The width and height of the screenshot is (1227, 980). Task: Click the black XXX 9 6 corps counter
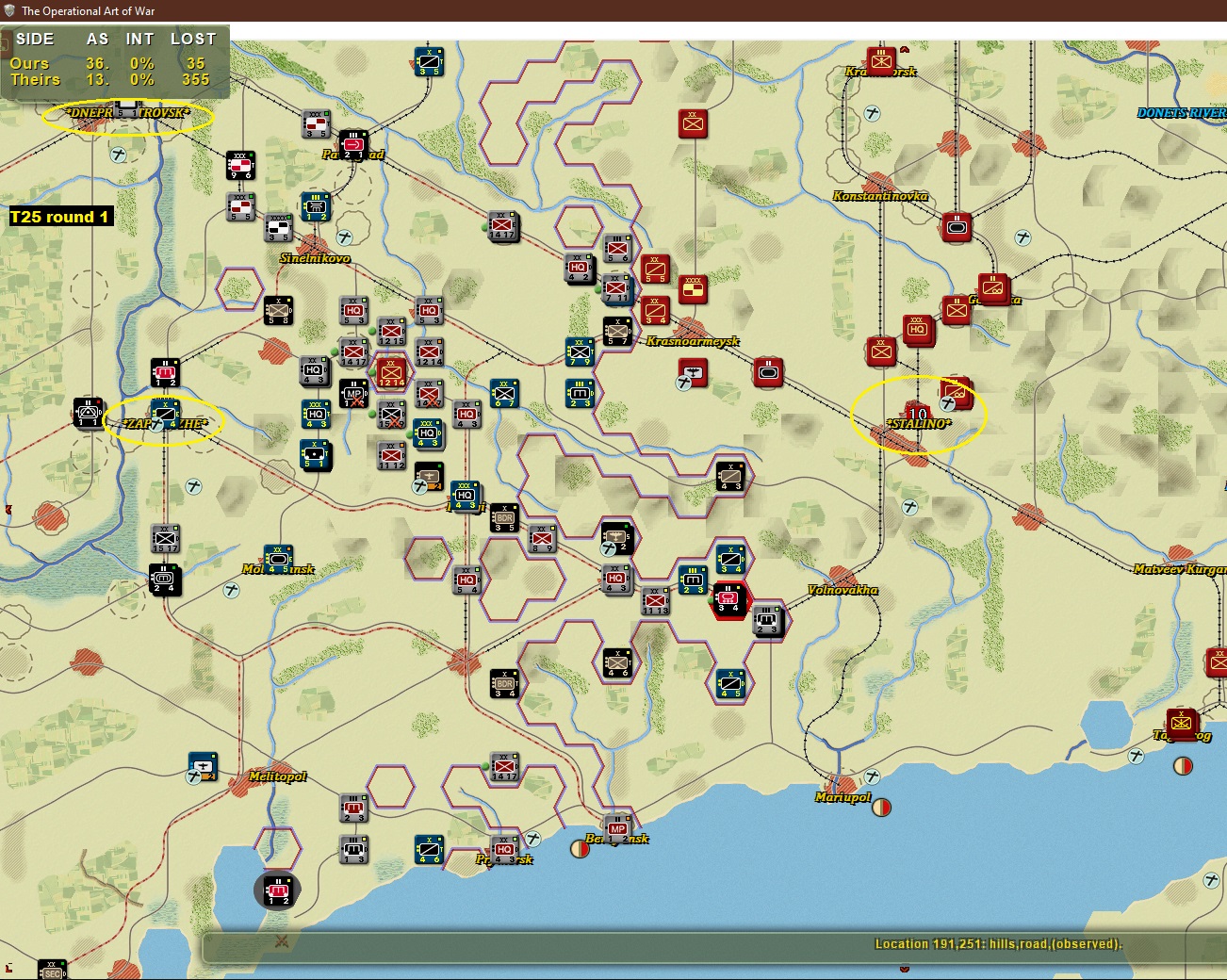[240, 165]
